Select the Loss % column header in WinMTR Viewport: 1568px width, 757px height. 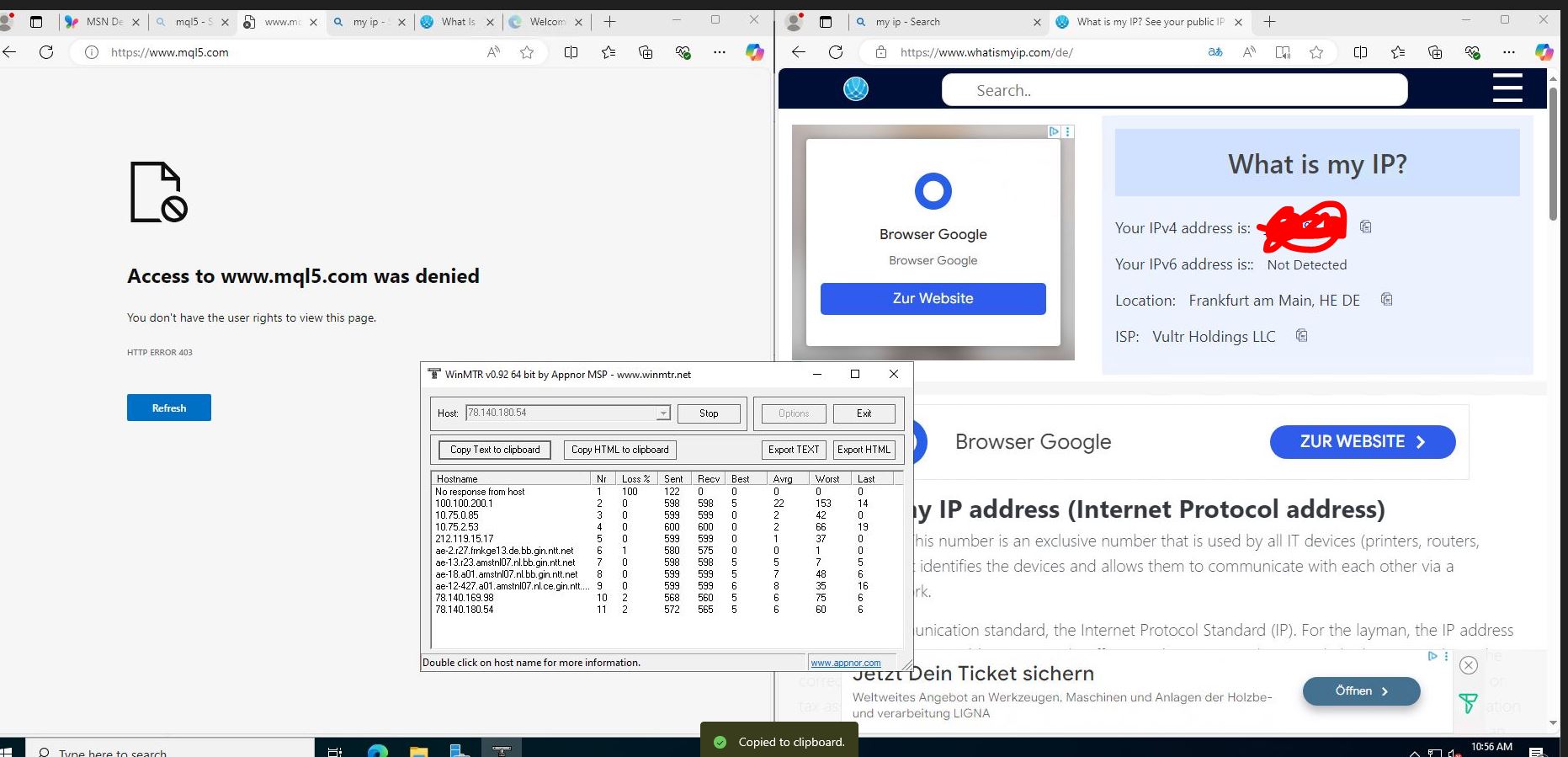pyautogui.click(x=635, y=478)
